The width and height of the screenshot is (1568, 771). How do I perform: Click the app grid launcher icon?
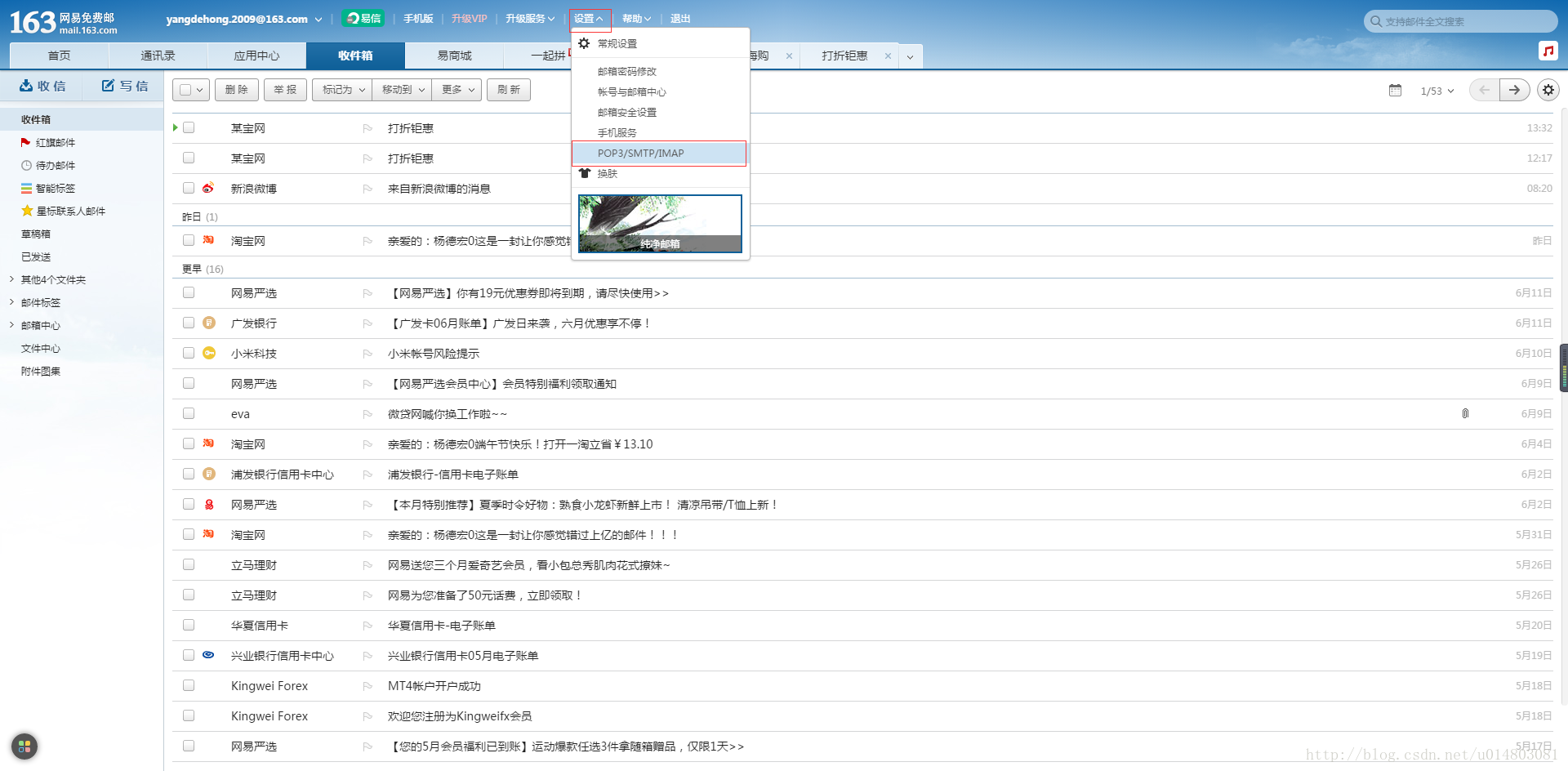(24, 746)
